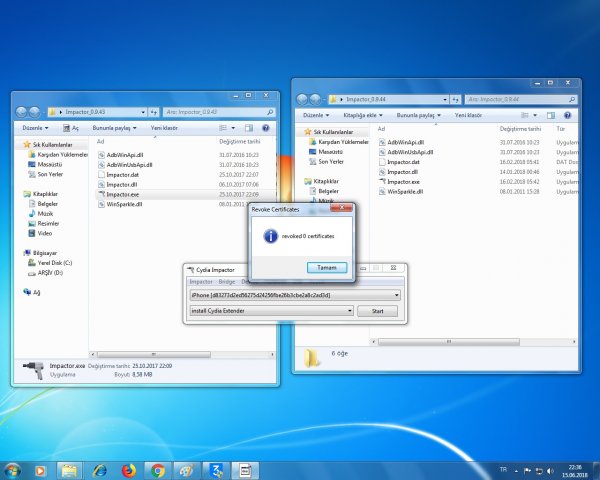Expand the install Cydia Extender dropdown
Viewport: 600px width, 480px height.
[x=271, y=311]
